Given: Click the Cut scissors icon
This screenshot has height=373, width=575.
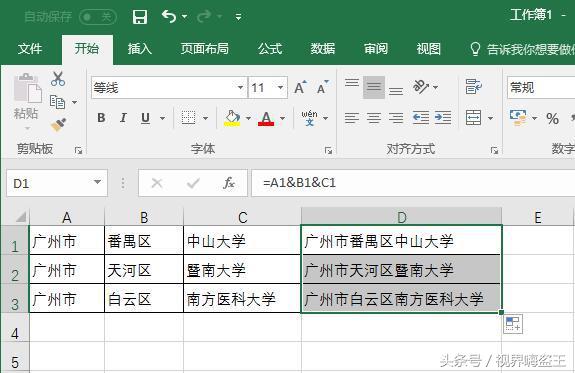Looking at the screenshot, I should pos(58,79).
